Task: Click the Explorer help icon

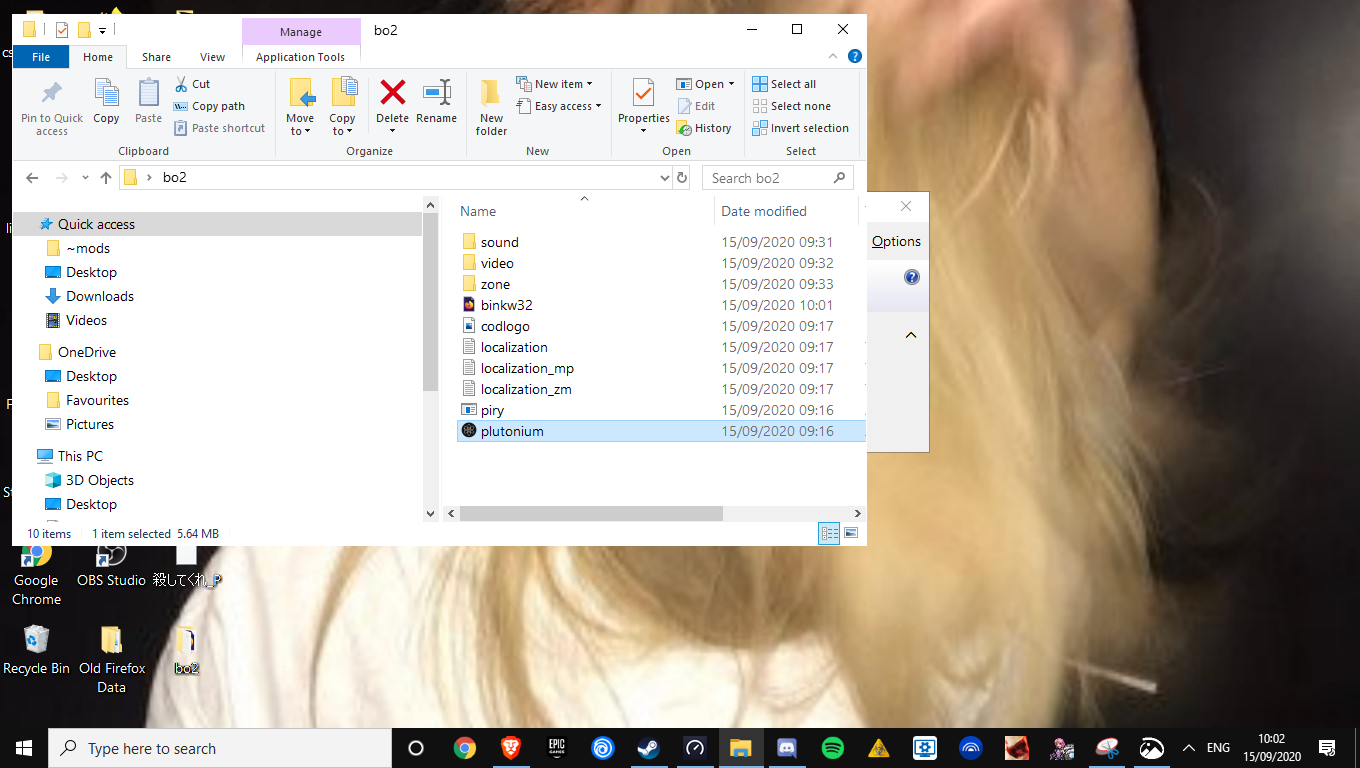Action: pyautogui.click(x=854, y=57)
